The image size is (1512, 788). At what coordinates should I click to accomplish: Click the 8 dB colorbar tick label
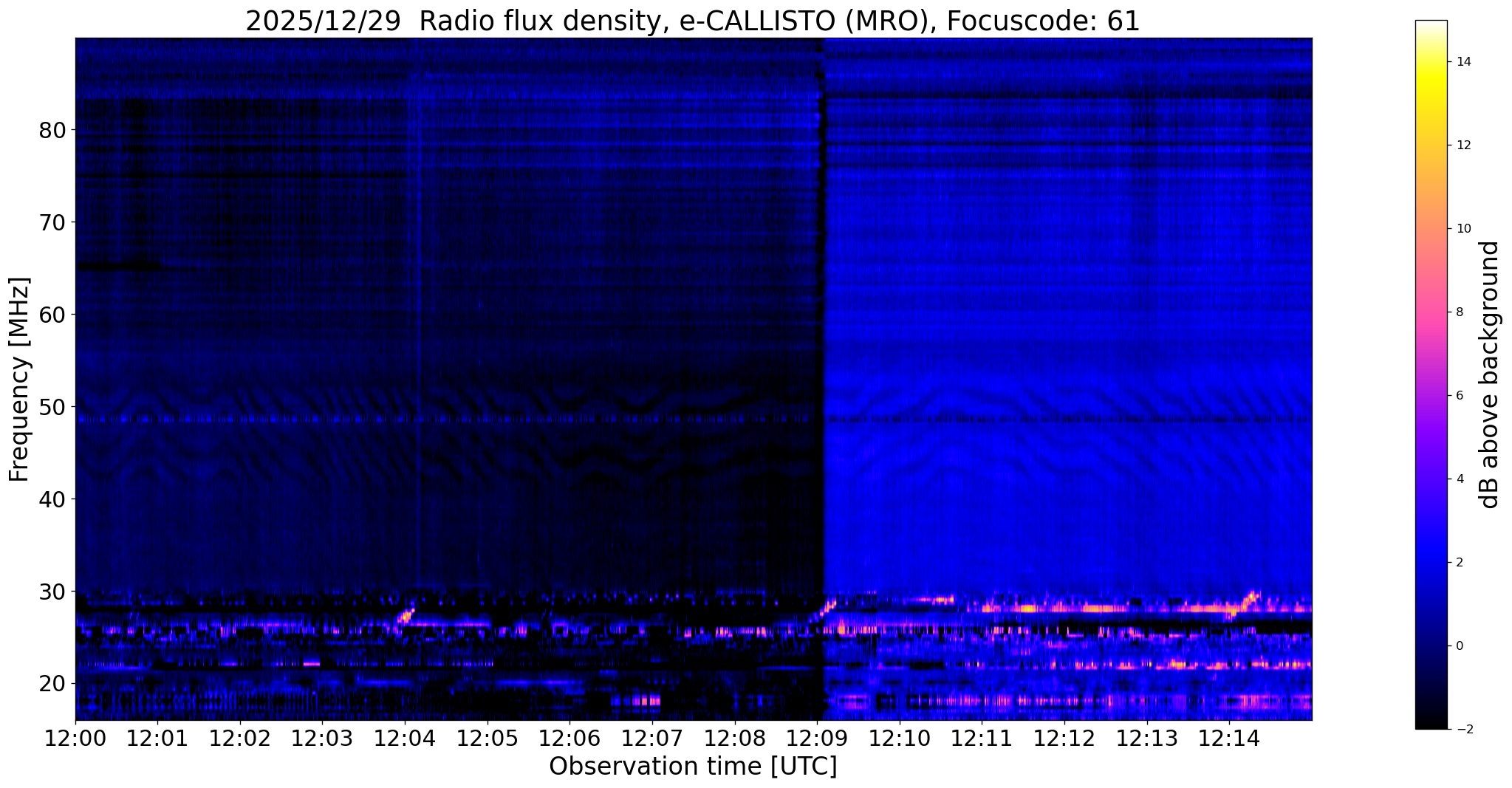[x=1459, y=312]
